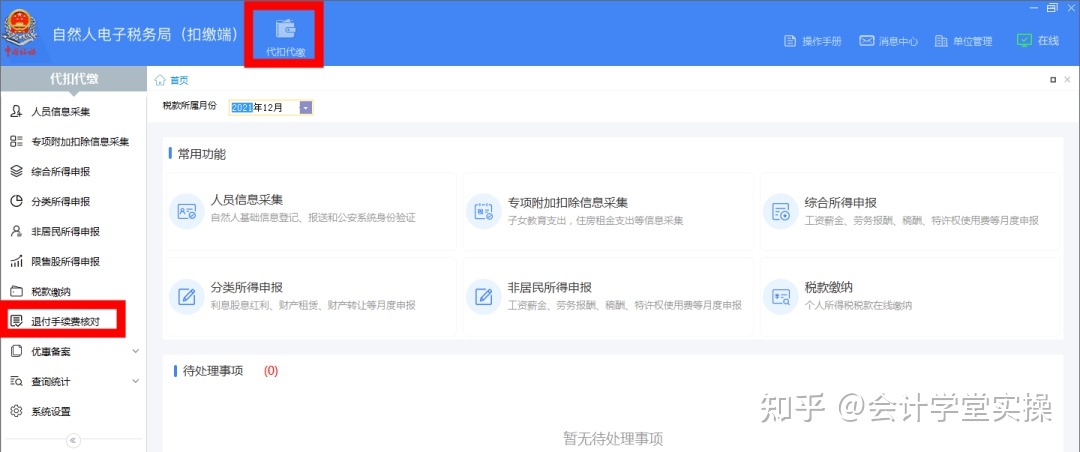
Task: Click 操作手册 link text
Action: point(822,41)
